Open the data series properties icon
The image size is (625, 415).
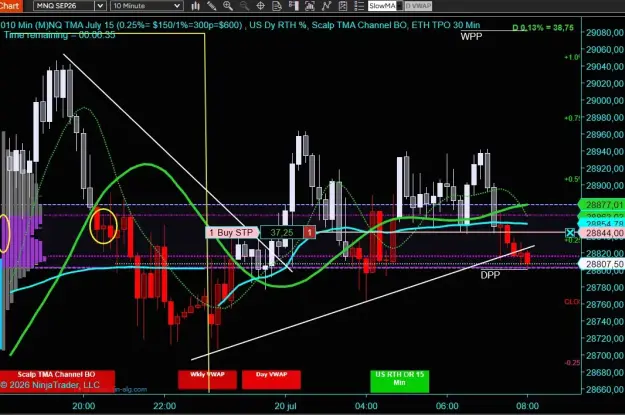(x=277, y=6)
